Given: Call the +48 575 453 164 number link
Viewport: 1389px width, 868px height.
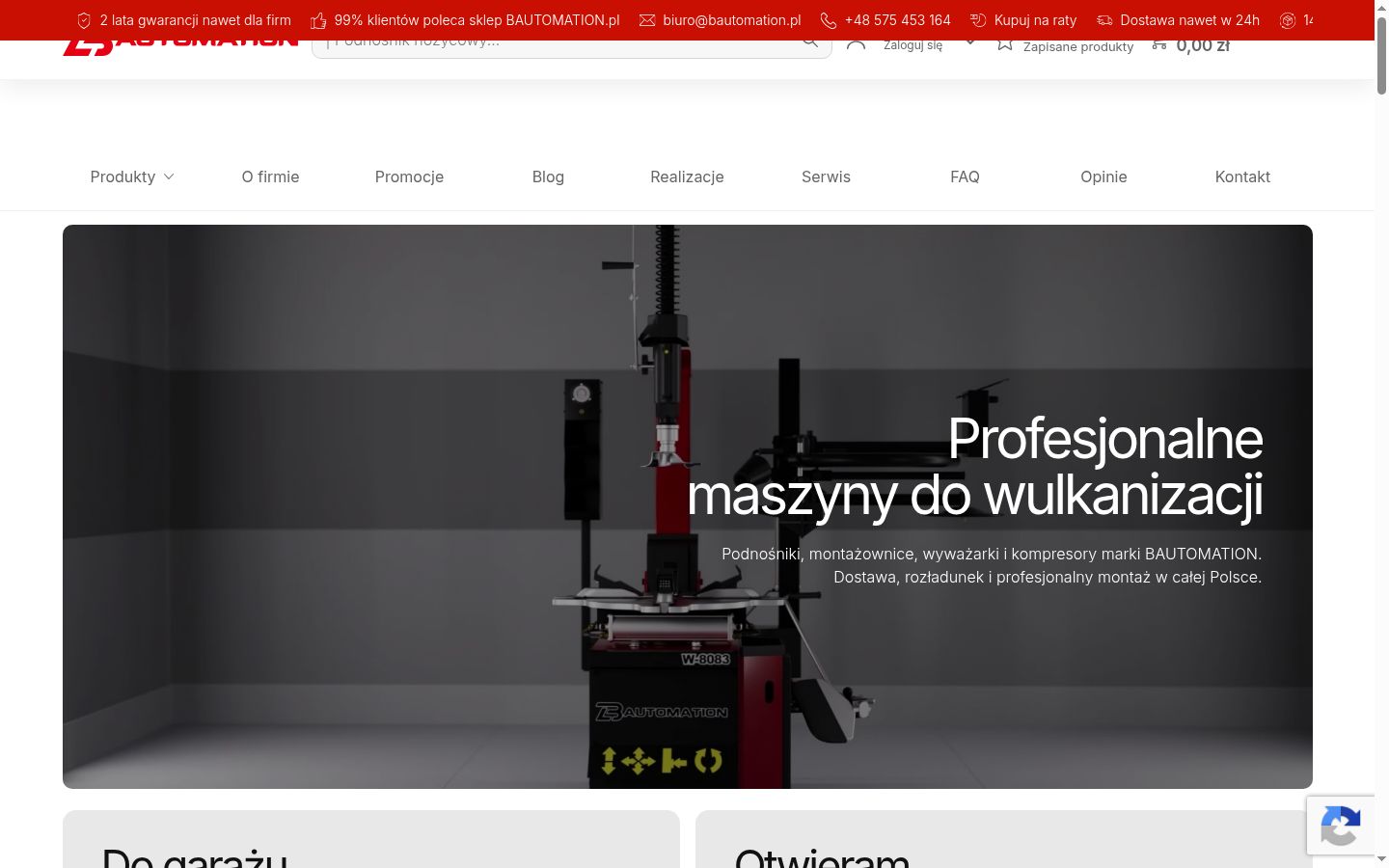Looking at the screenshot, I should (897, 20).
